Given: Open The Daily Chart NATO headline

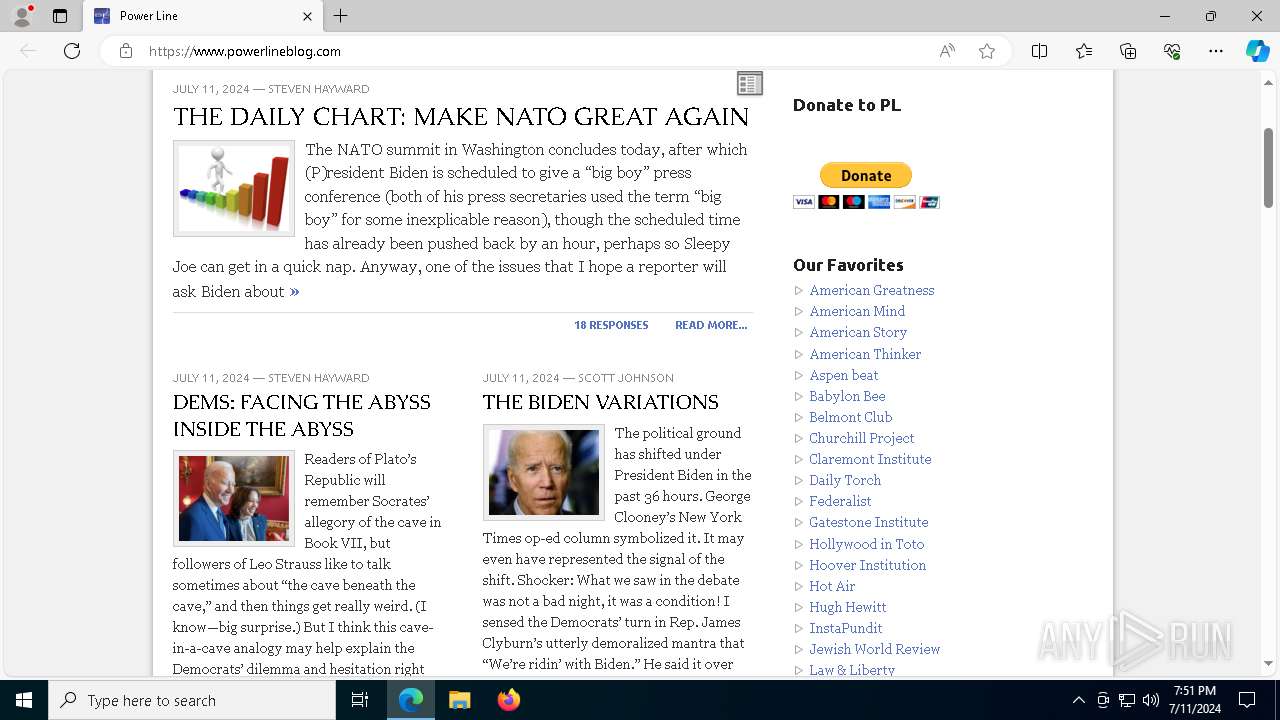Looking at the screenshot, I should pyautogui.click(x=460, y=117).
